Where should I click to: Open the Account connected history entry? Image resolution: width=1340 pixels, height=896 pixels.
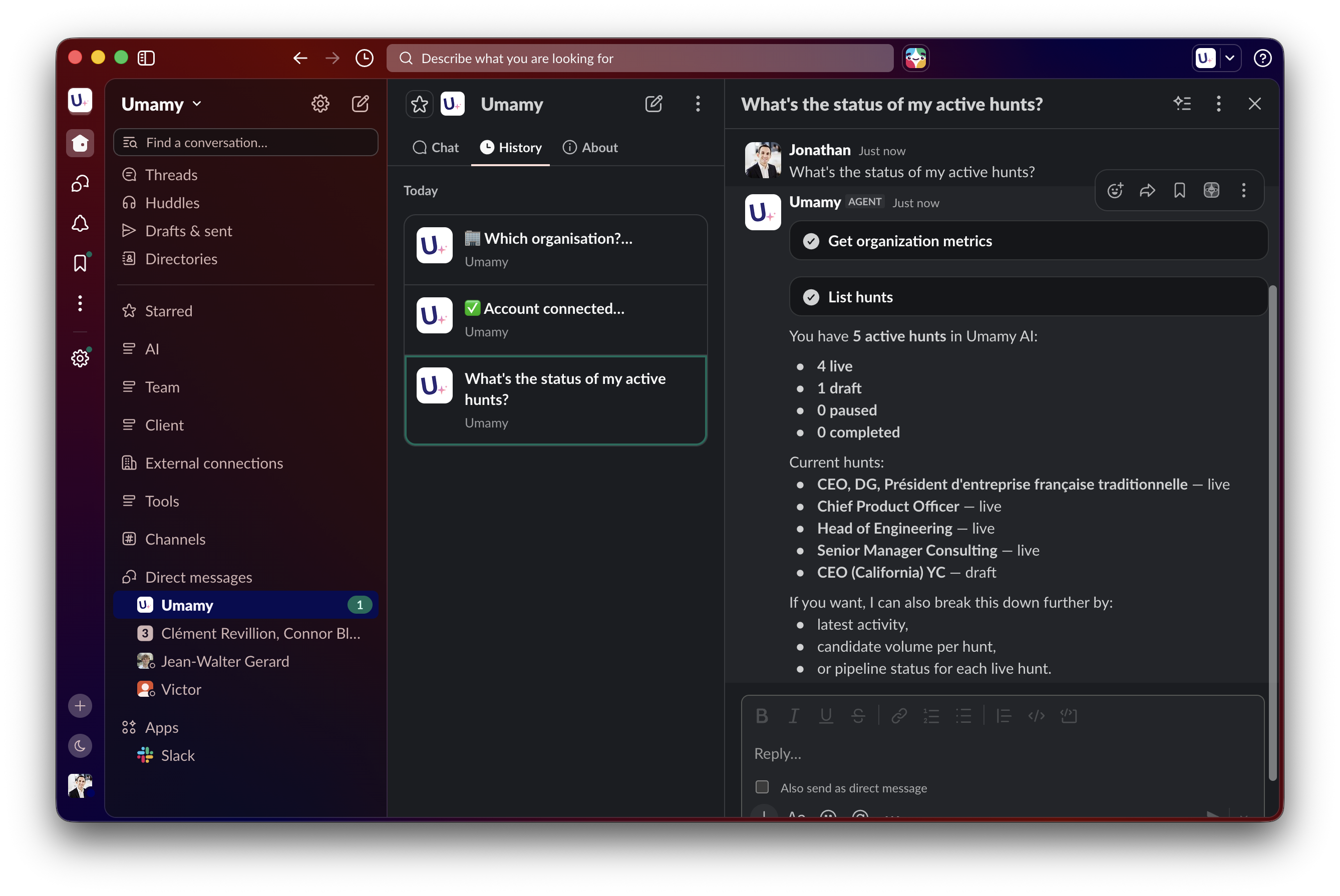click(556, 320)
